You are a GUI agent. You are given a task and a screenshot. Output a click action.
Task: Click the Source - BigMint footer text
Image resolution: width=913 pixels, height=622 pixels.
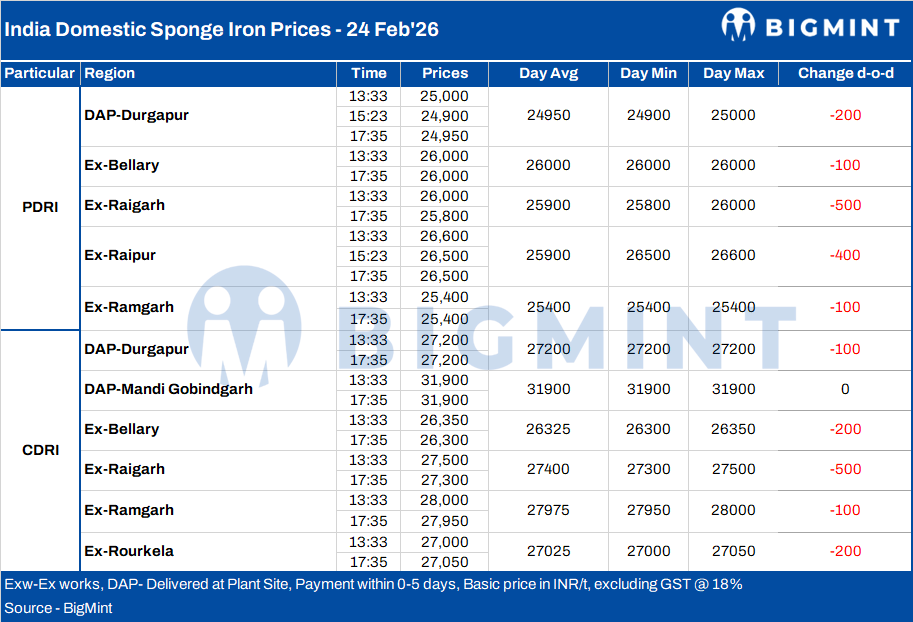point(58,608)
